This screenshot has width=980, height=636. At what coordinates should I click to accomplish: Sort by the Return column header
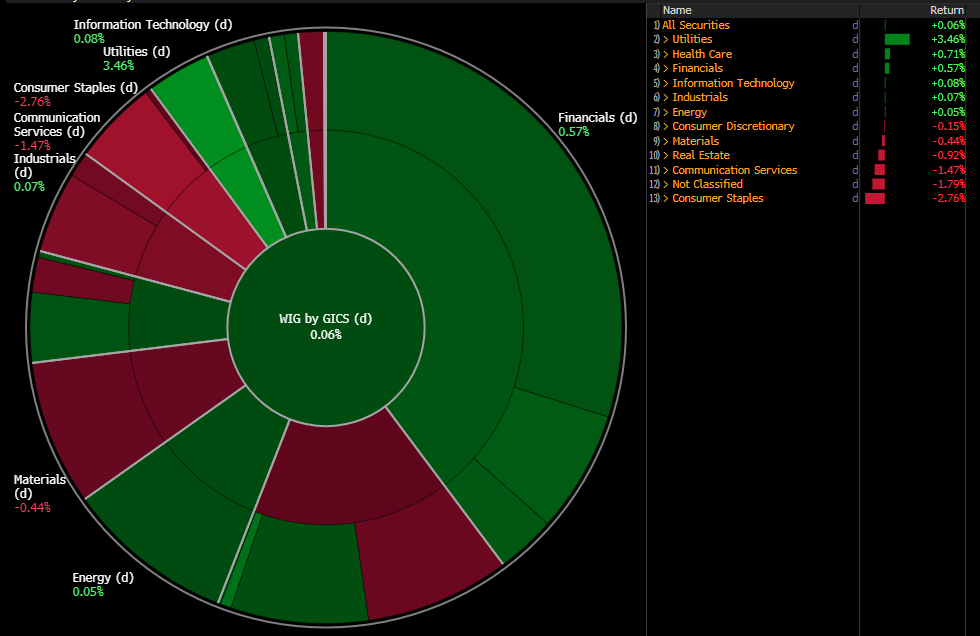[946, 10]
